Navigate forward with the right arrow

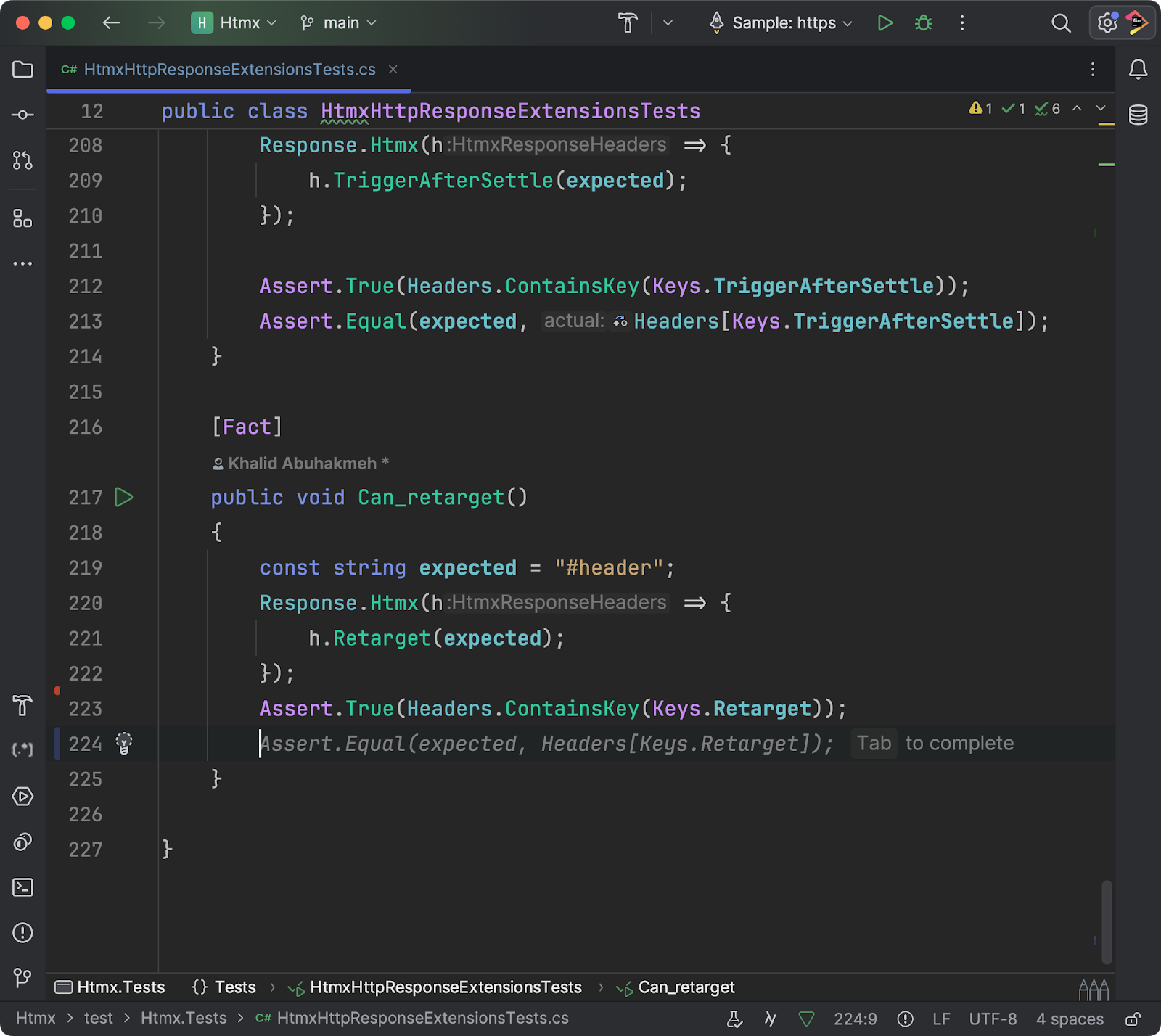[x=156, y=23]
